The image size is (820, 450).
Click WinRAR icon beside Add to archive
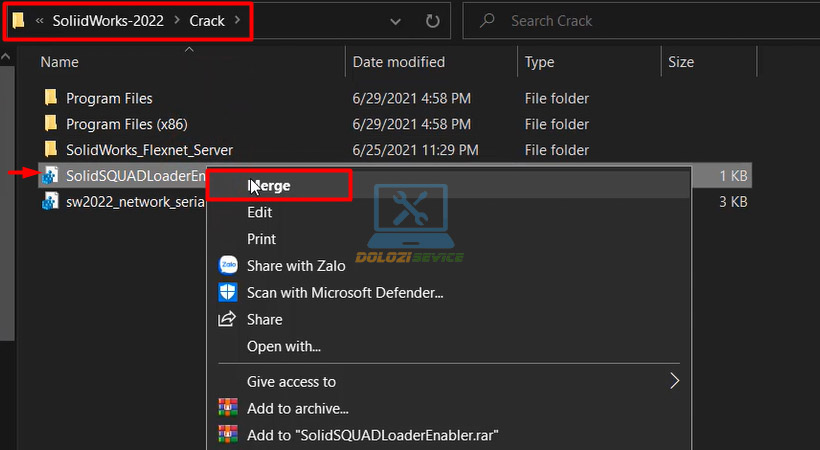227,407
